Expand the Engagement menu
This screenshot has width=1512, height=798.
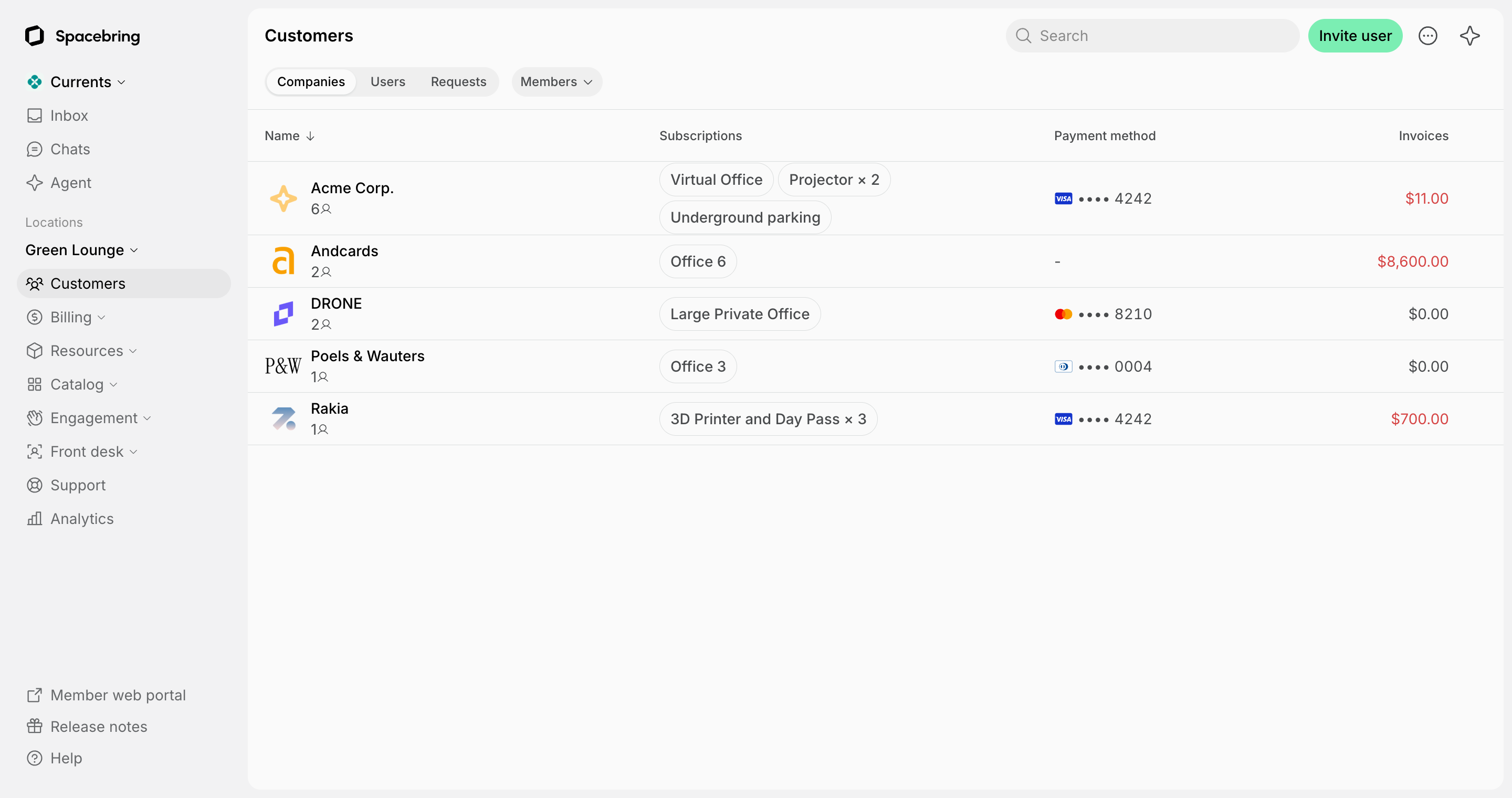click(x=89, y=418)
